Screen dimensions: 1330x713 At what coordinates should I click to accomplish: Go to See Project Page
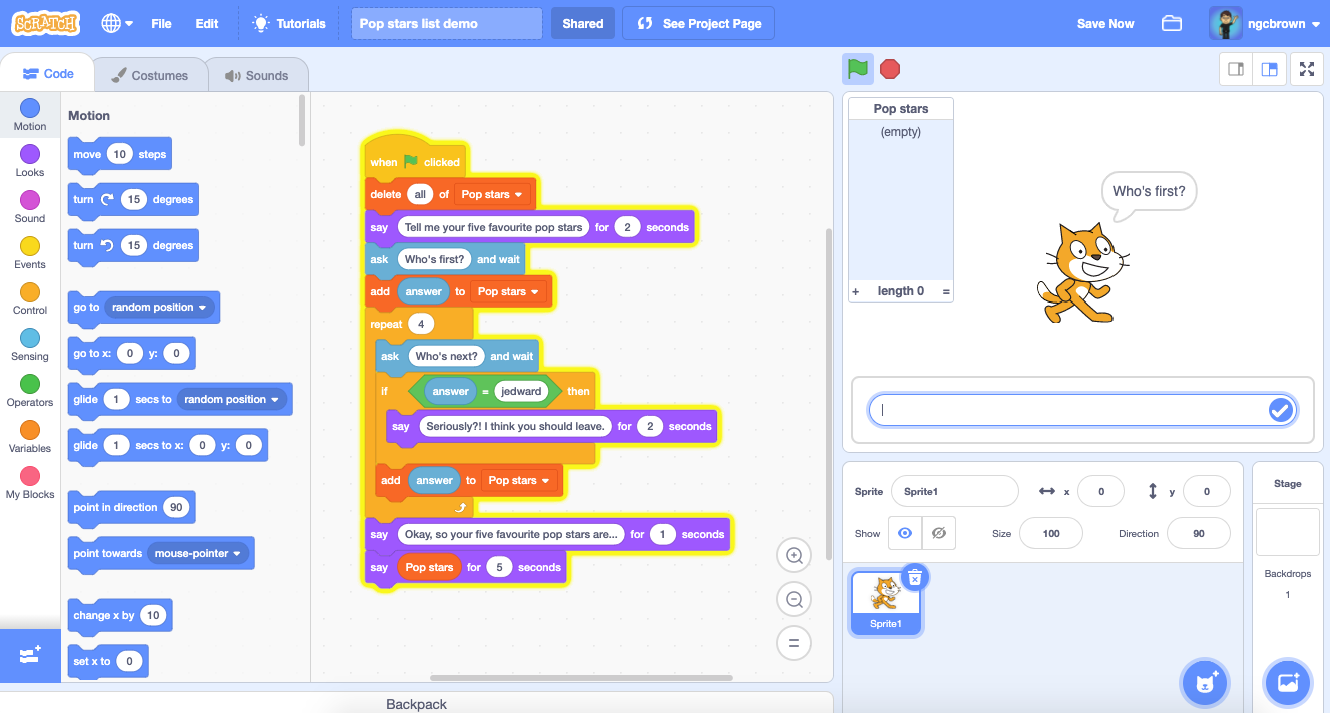tap(698, 23)
